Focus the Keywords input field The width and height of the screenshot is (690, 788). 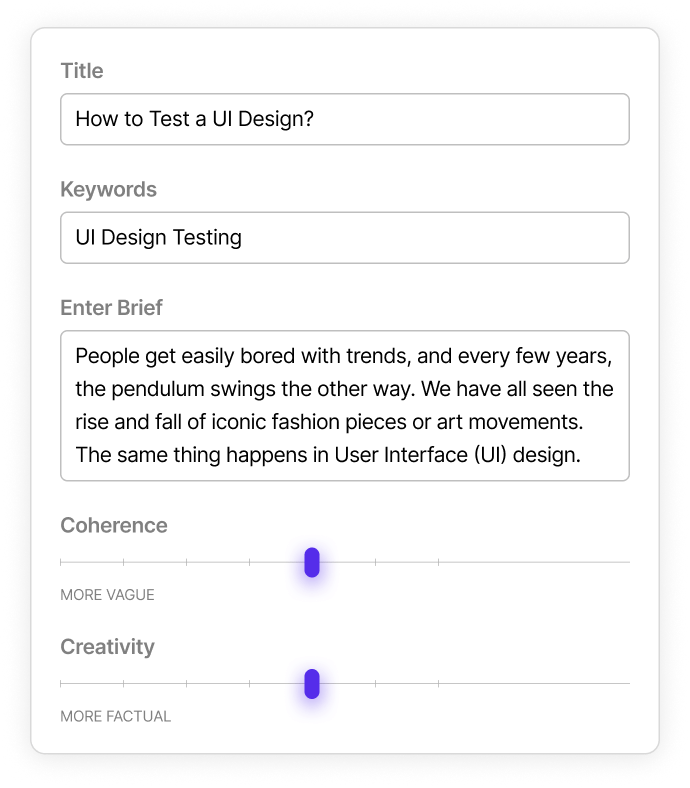(344, 237)
